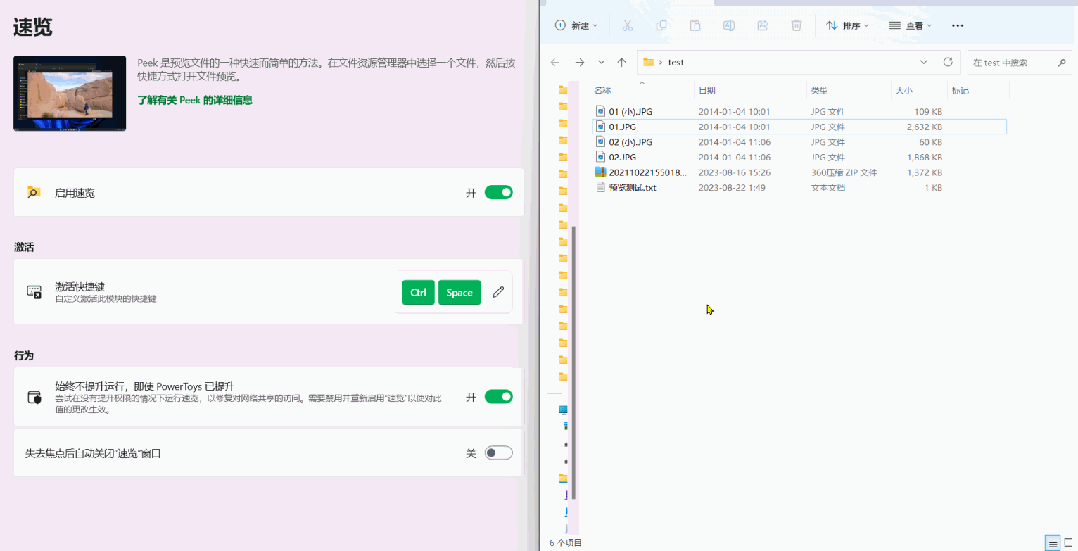Go back with the left arrow in Explorer

(x=556, y=62)
